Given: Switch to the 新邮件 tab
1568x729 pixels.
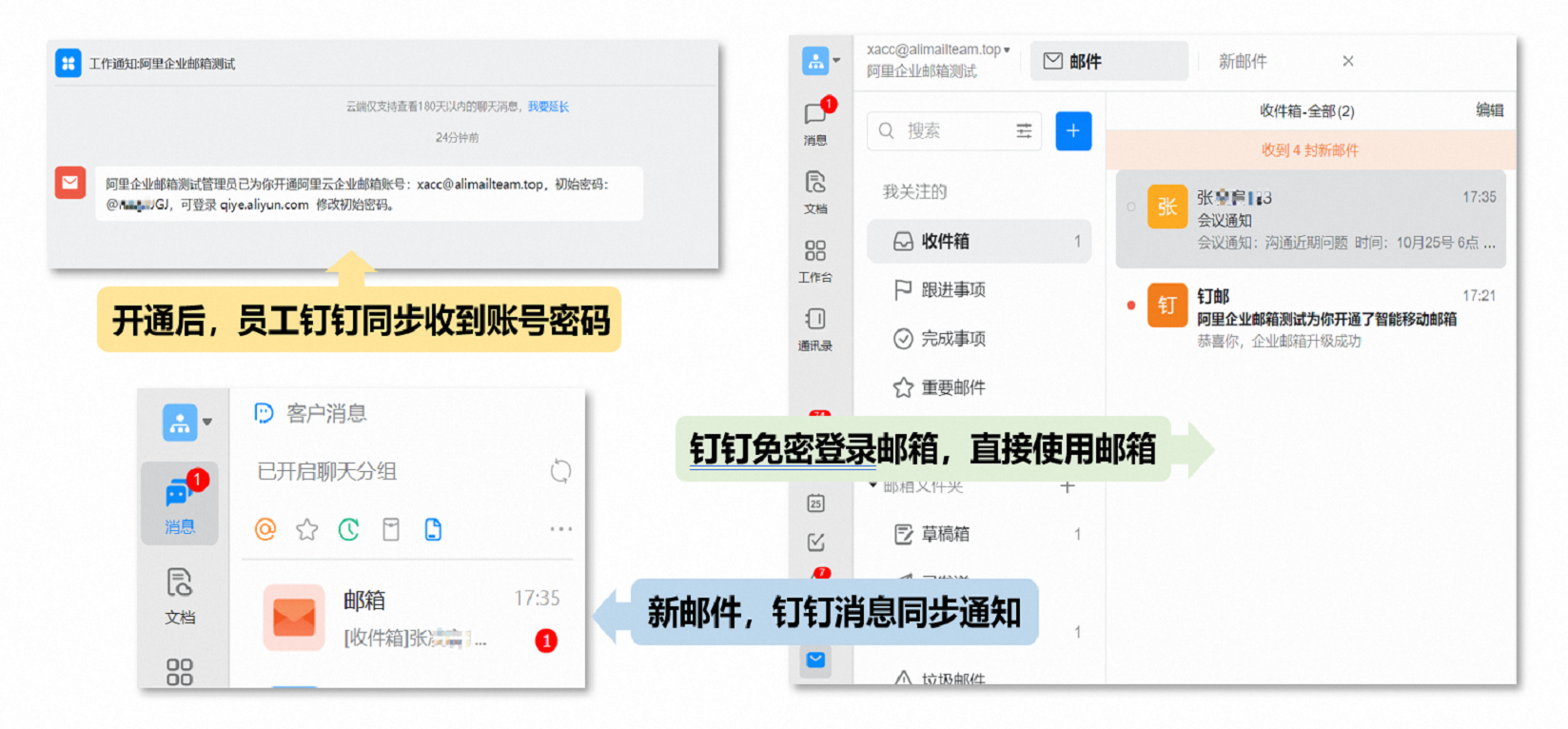Looking at the screenshot, I should coord(1243,61).
